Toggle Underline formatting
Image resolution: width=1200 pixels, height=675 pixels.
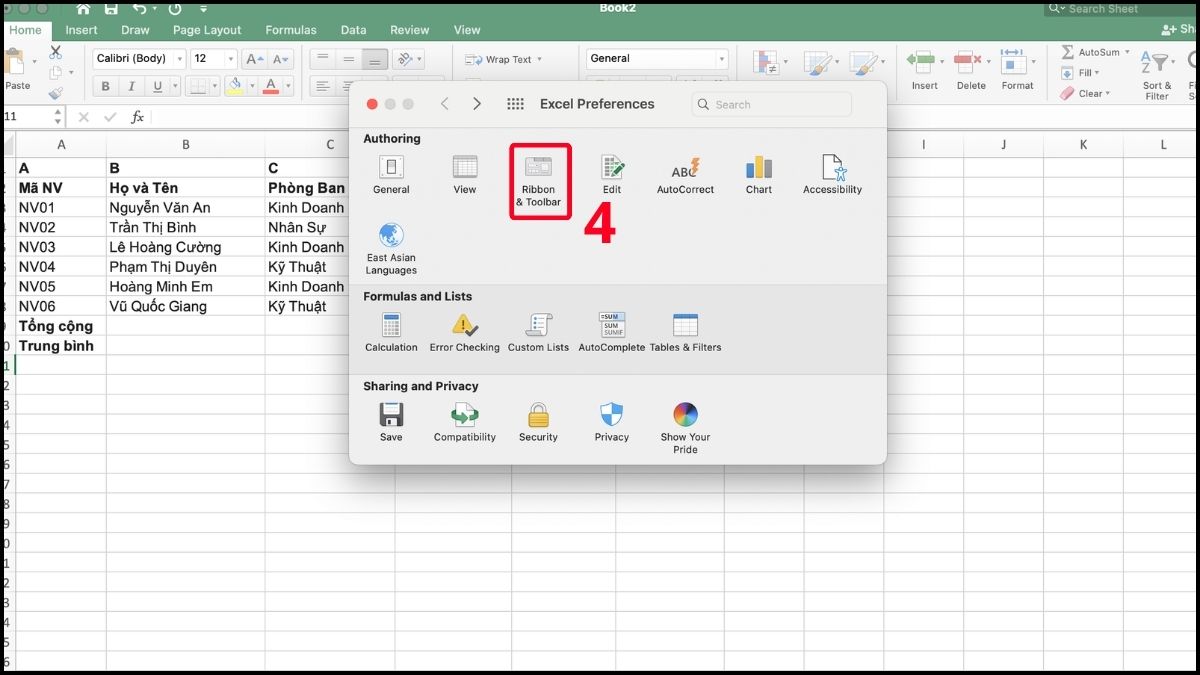tap(156, 87)
